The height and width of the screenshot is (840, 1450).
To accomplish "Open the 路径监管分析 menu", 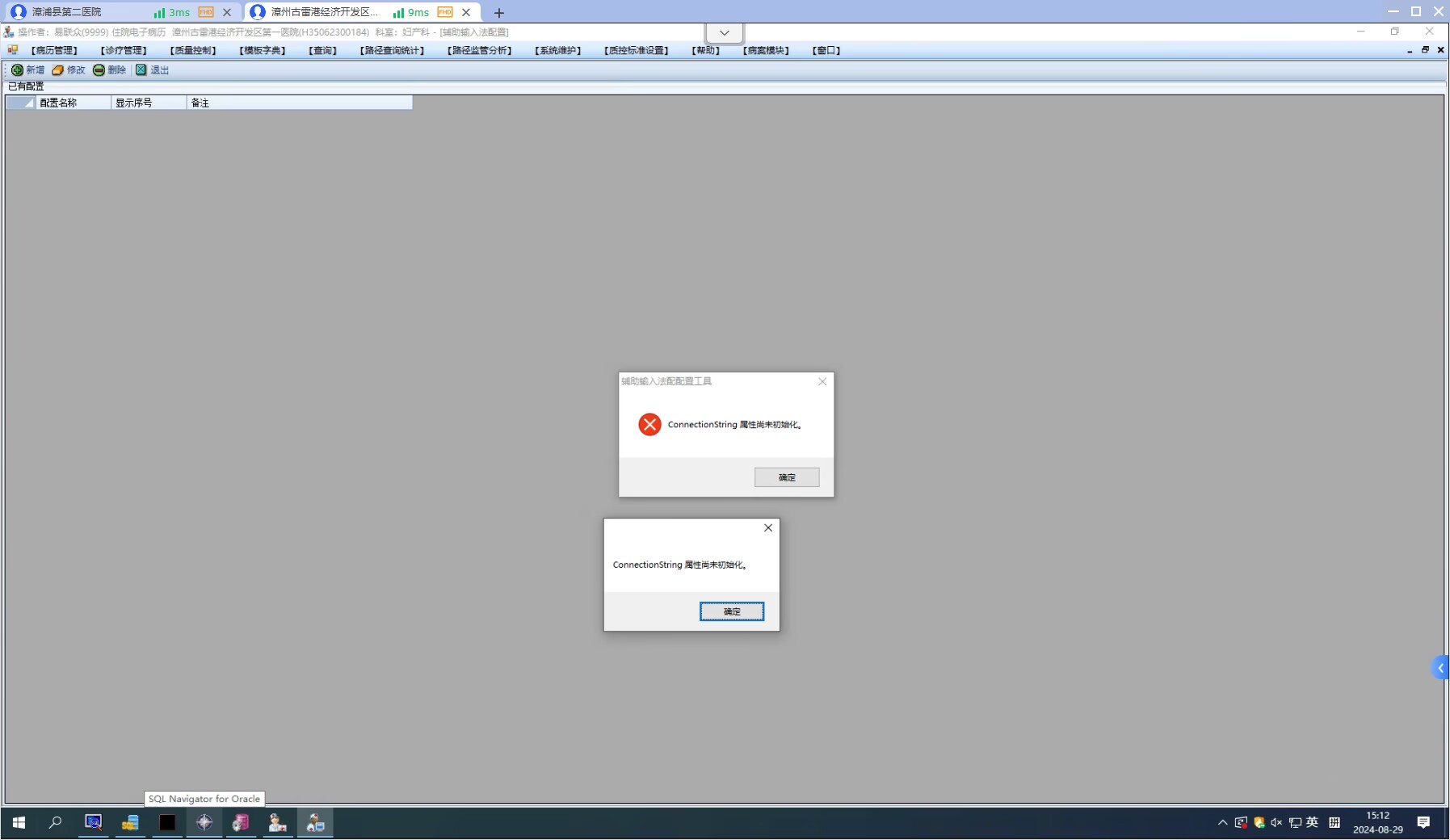I will 480,50.
